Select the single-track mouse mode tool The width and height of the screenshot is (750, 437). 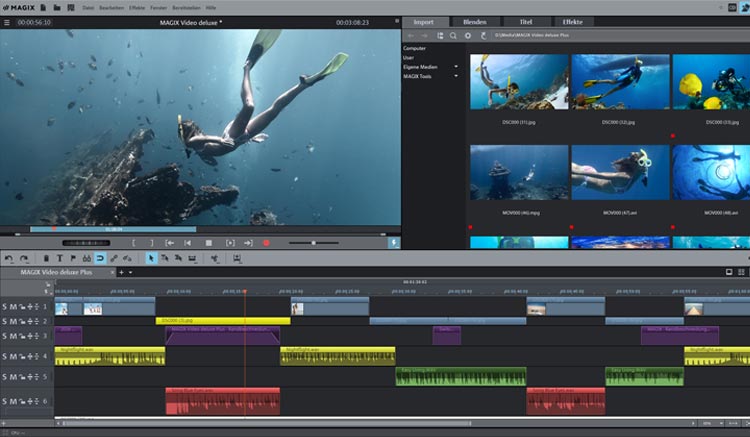(165, 258)
